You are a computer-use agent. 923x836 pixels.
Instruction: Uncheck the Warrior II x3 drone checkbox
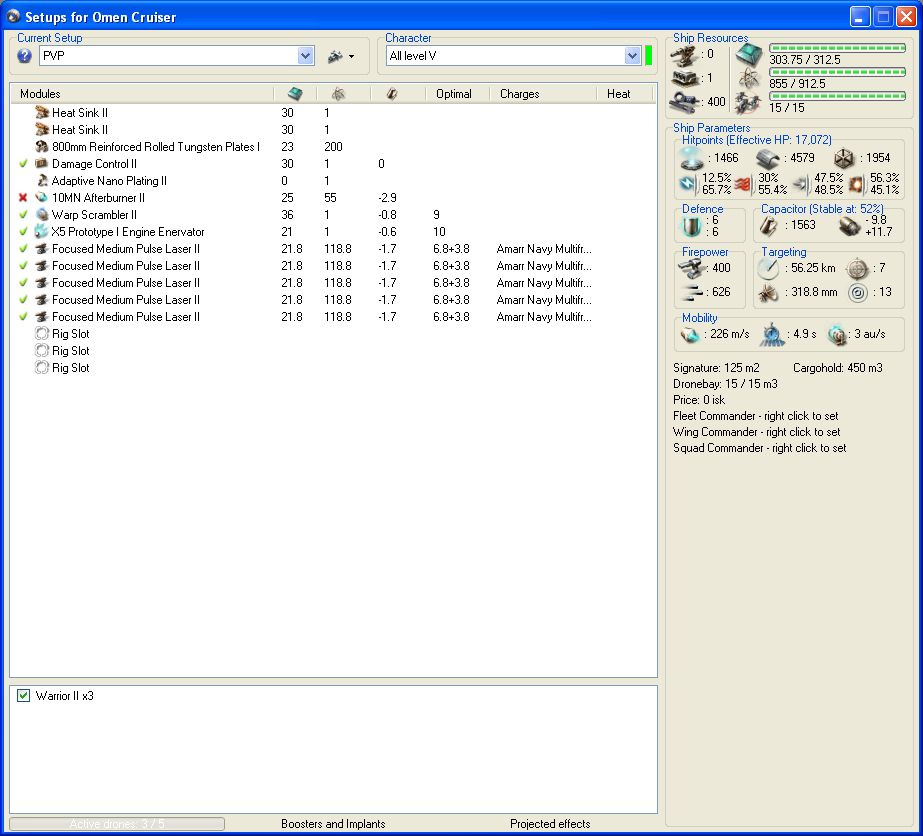[24, 695]
